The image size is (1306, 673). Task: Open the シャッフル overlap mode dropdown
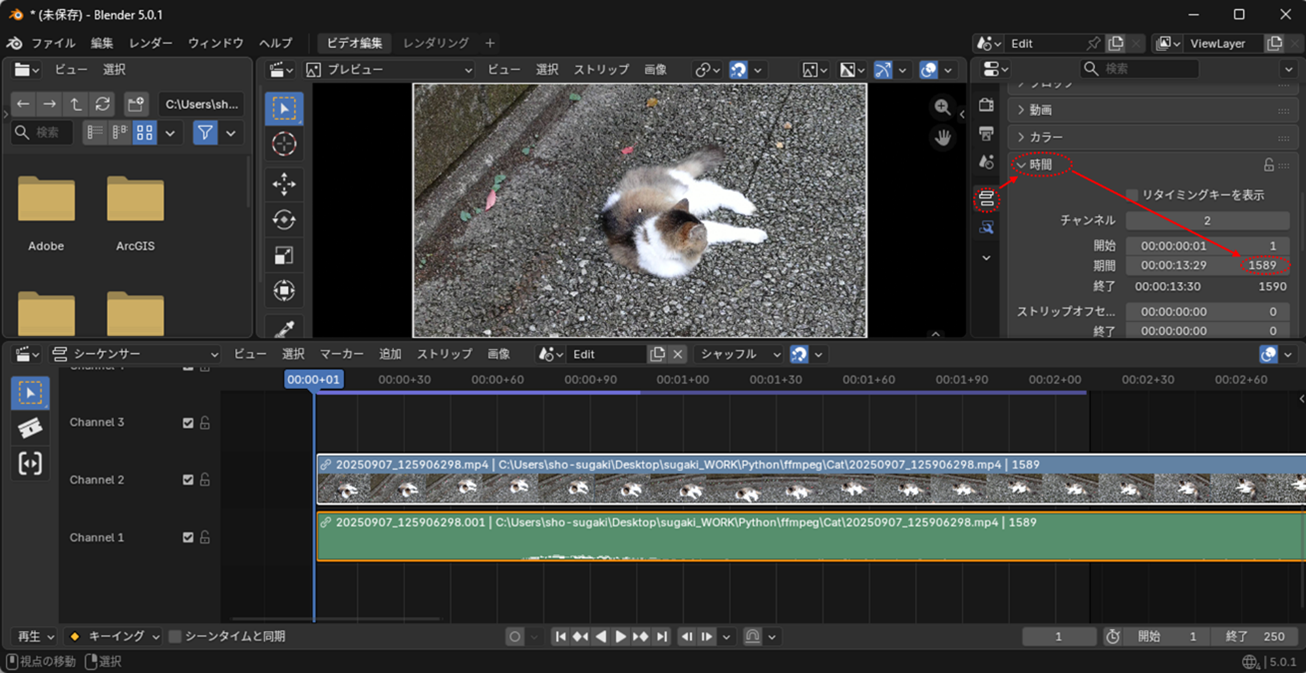pos(738,354)
